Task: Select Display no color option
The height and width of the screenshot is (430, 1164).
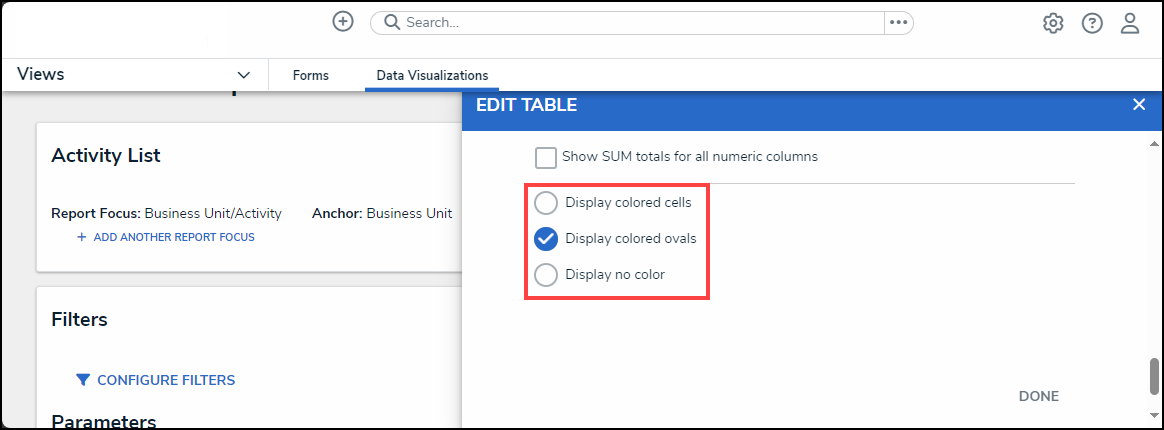Action: (546, 275)
